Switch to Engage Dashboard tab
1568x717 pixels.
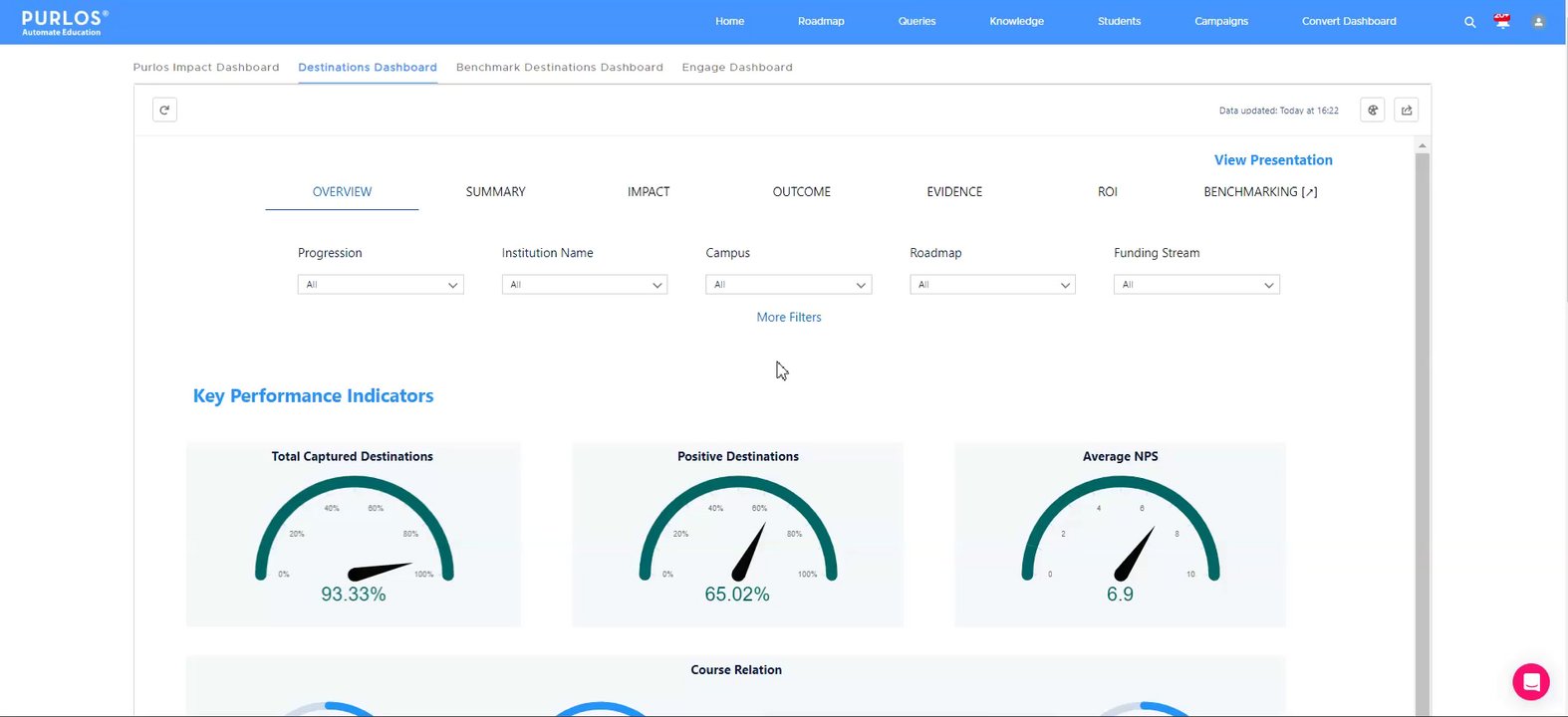pyautogui.click(x=737, y=68)
